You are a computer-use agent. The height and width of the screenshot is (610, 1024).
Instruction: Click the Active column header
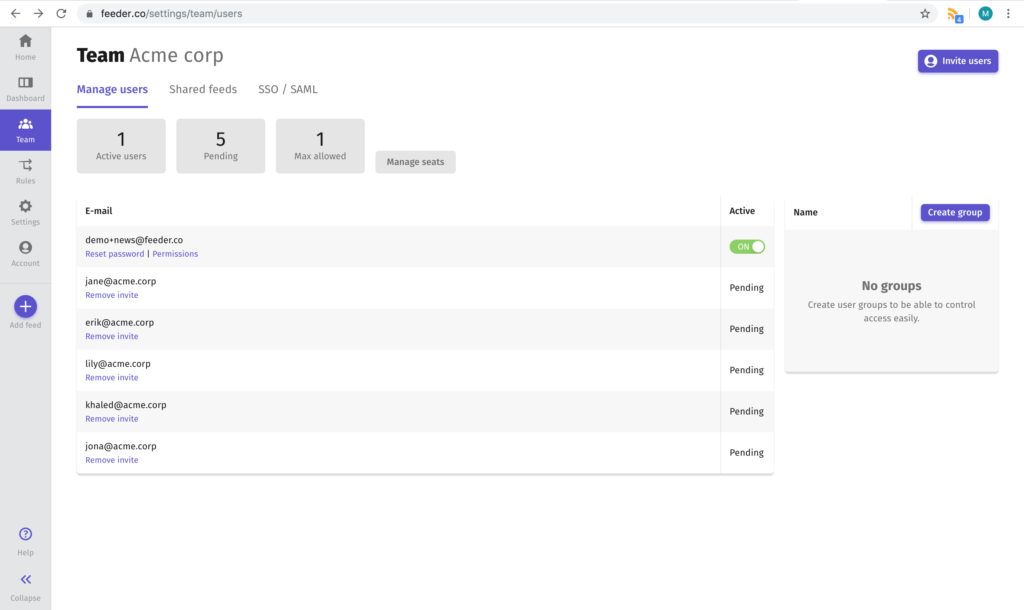pyautogui.click(x=742, y=211)
